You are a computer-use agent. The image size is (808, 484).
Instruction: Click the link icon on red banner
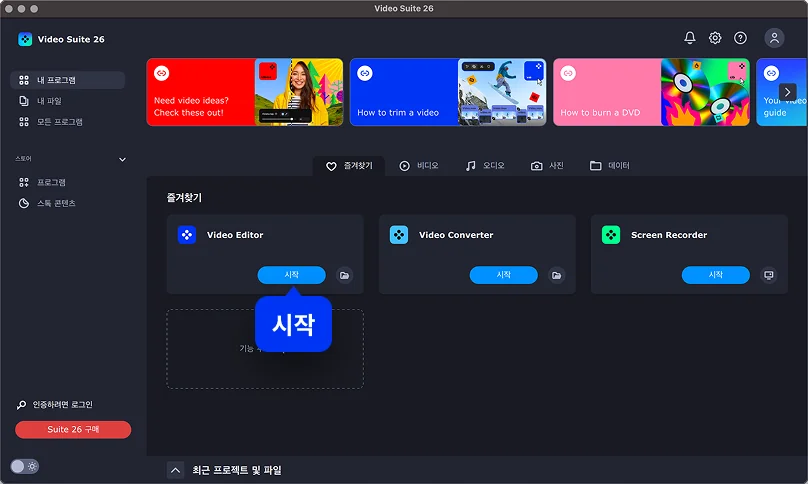pyautogui.click(x=162, y=73)
